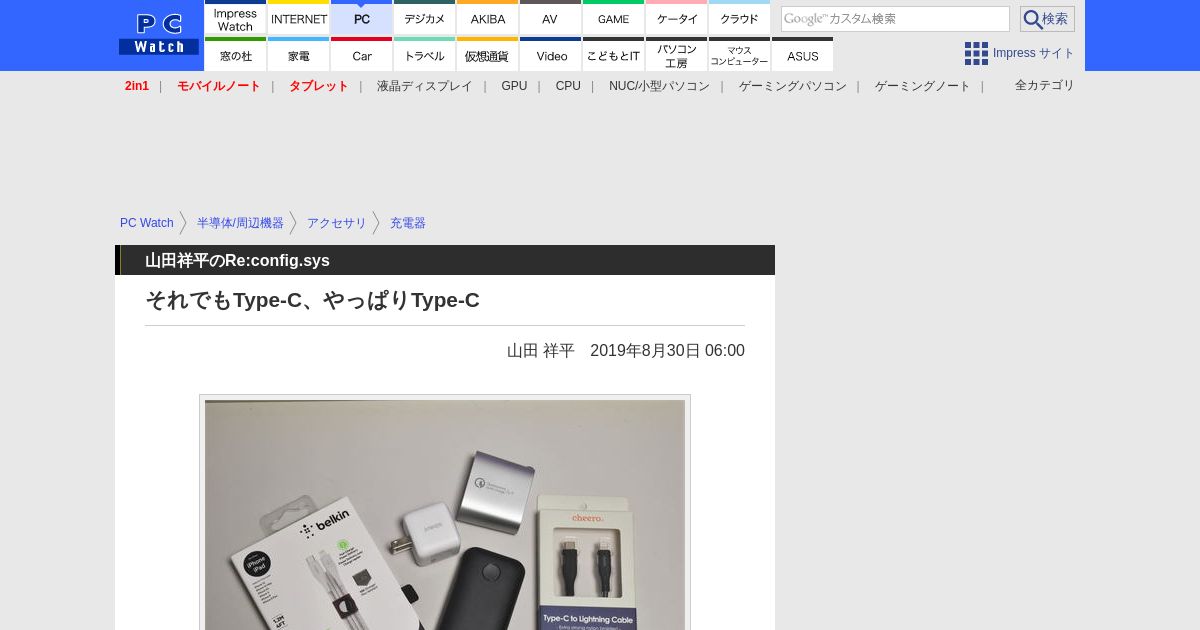Open the デジカメ tab
The height and width of the screenshot is (630, 1200).
[x=425, y=18]
